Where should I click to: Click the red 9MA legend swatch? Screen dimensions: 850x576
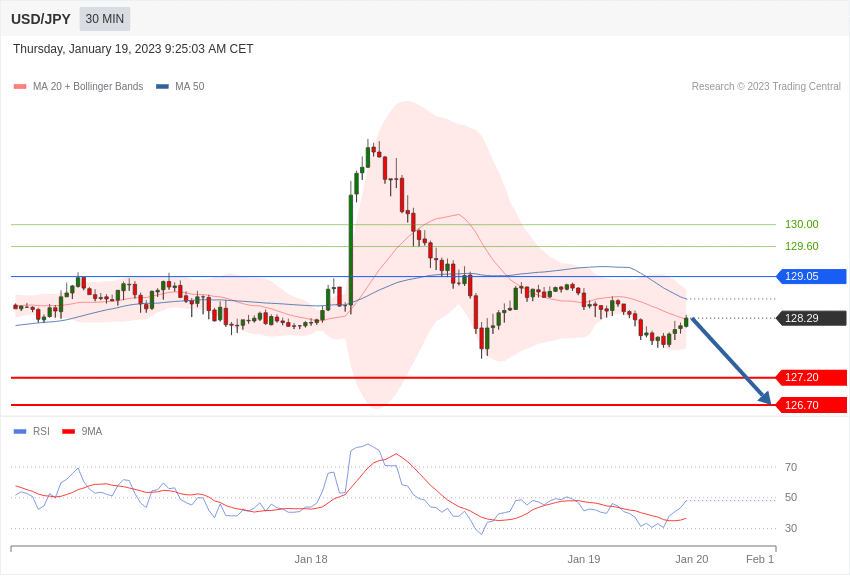68,432
